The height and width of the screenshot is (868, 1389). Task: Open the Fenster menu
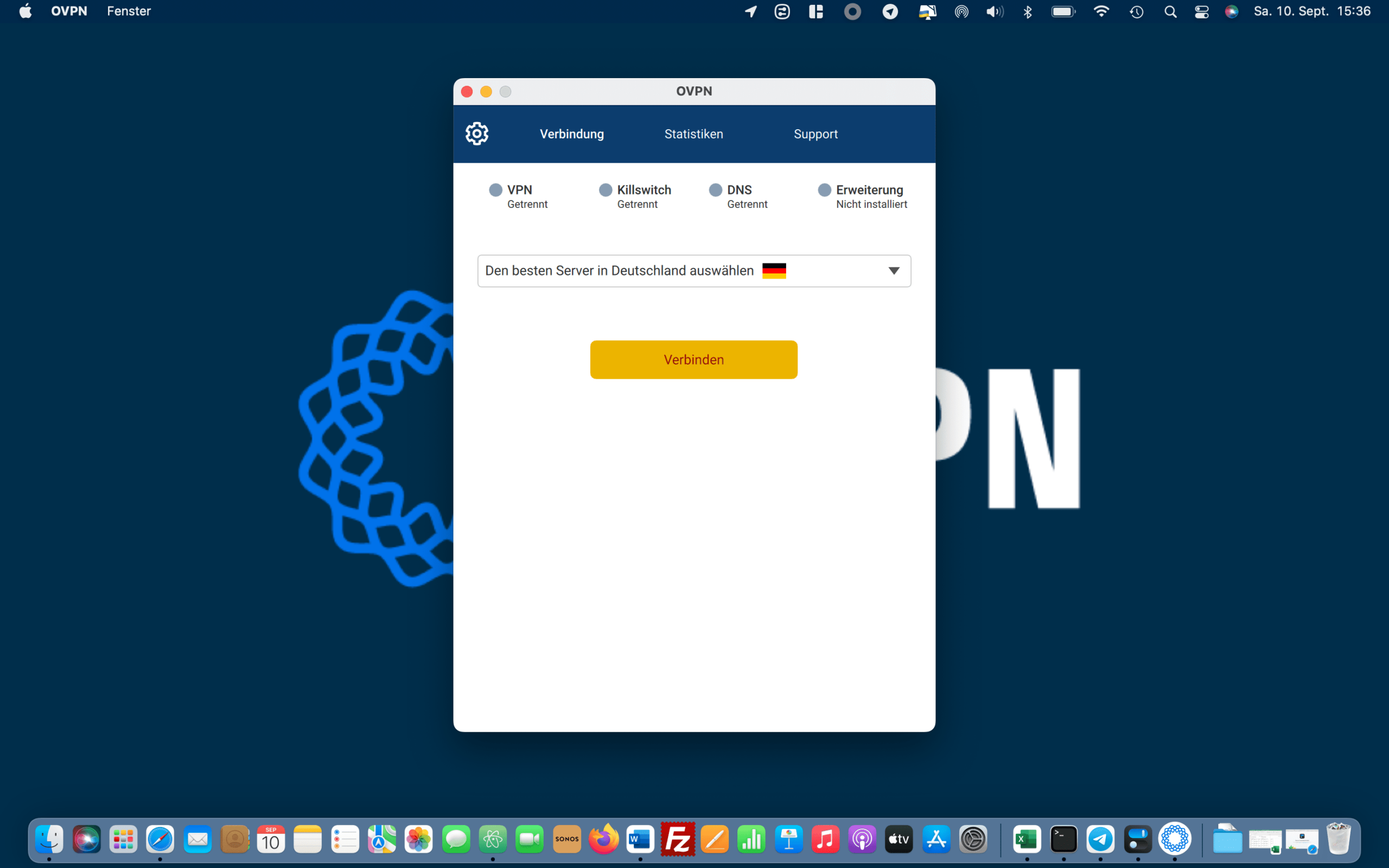click(129, 11)
